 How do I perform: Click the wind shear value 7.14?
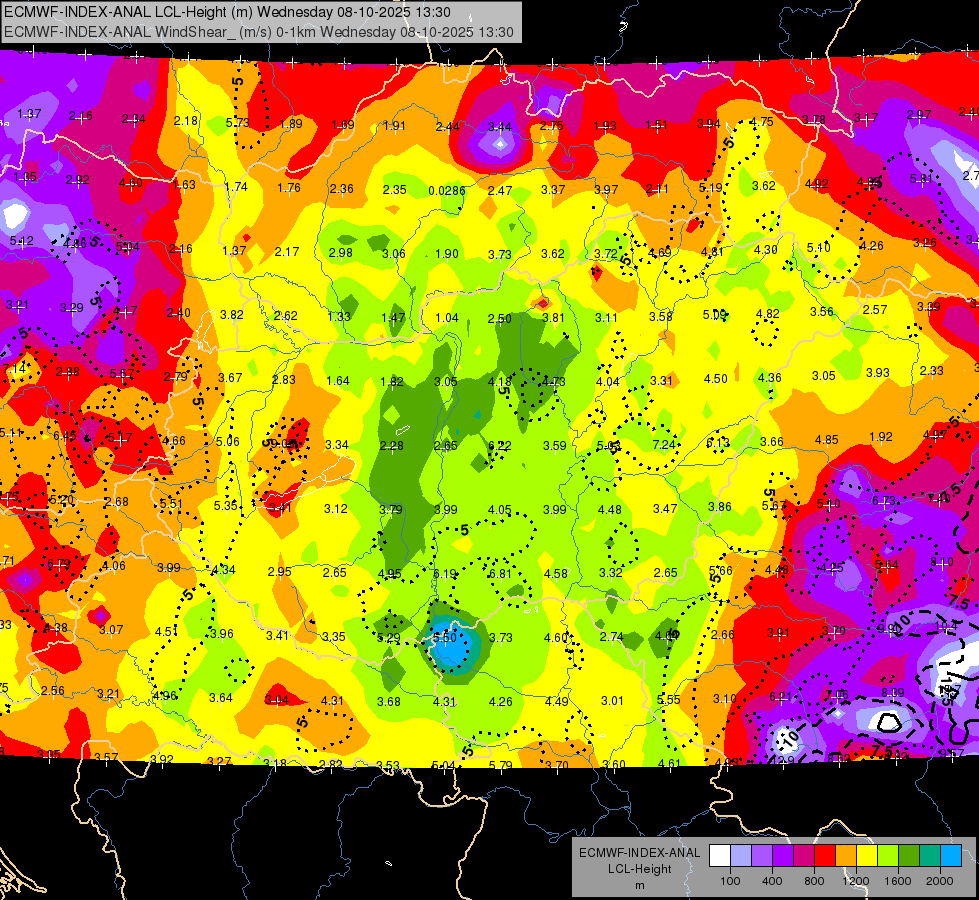[x=15, y=368]
